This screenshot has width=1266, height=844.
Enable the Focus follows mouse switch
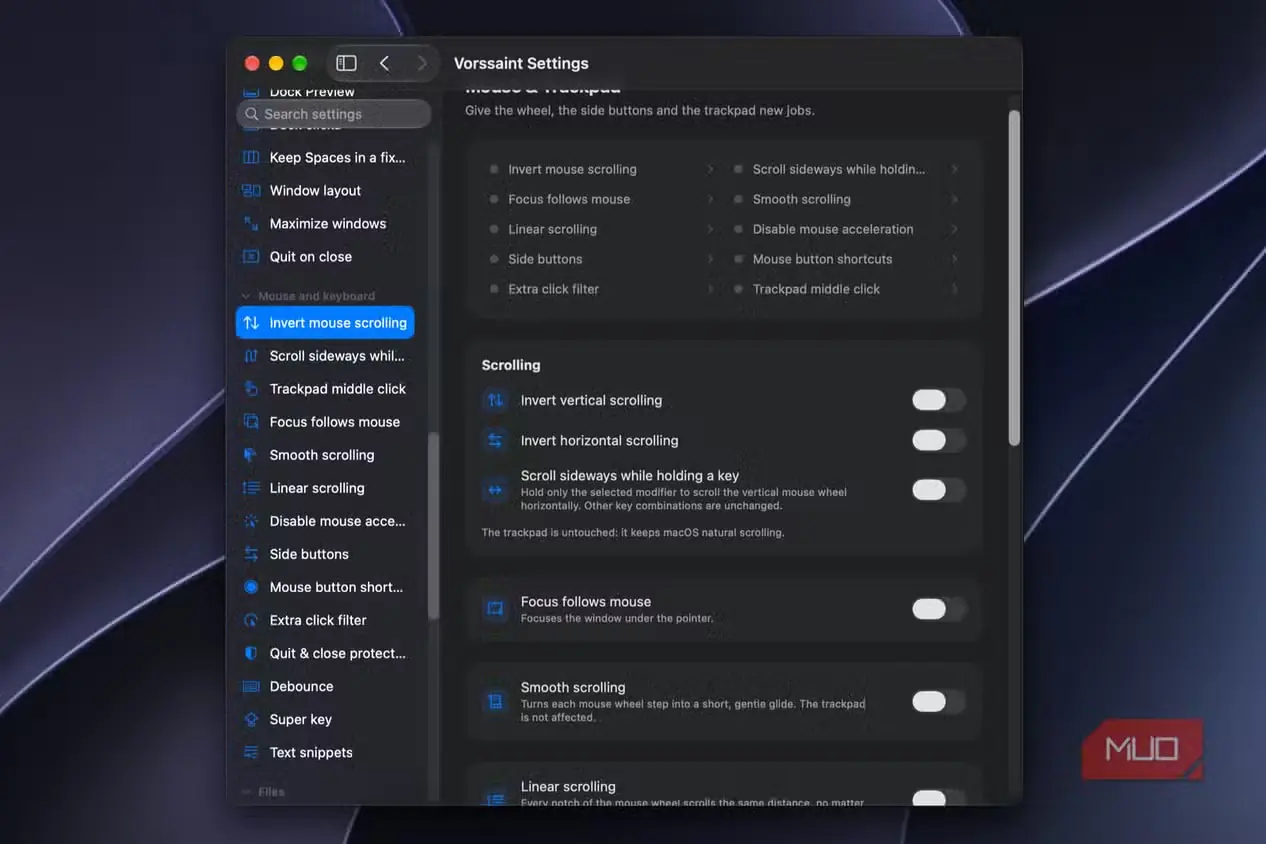click(x=939, y=609)
